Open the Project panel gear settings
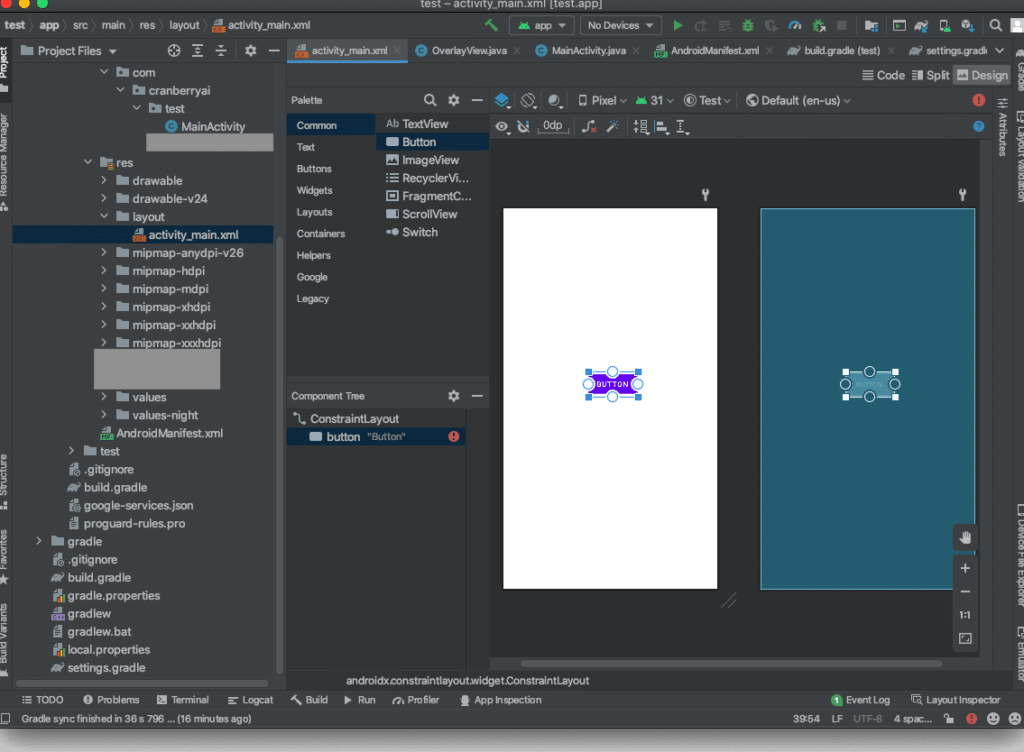 click(251, 51)
